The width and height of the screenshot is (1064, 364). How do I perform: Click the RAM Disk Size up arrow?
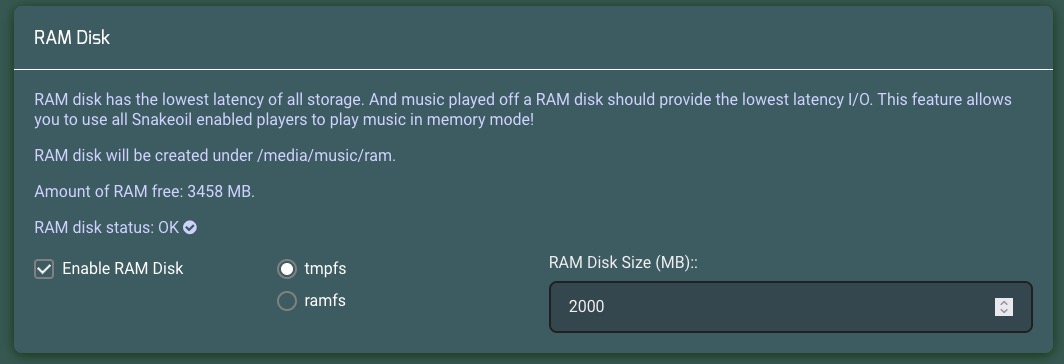(1004, 302)
